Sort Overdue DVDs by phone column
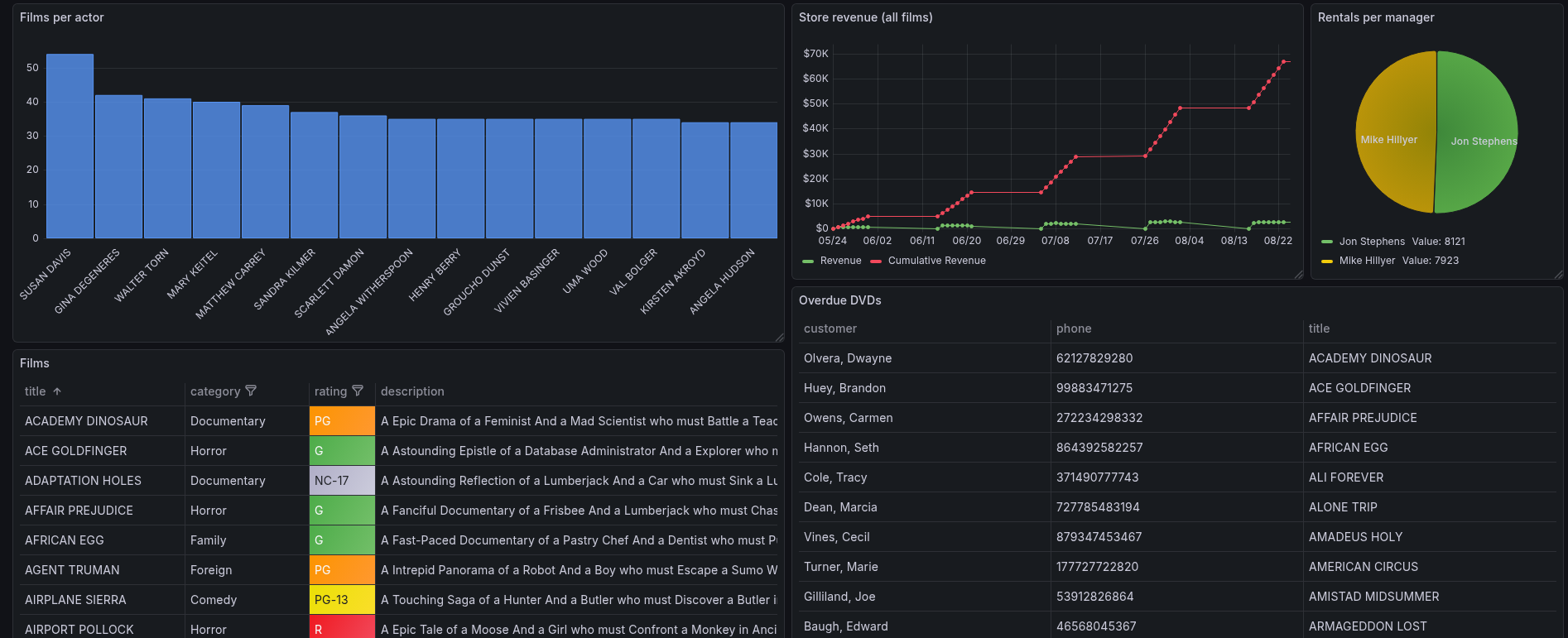This screenshot has height=638, width=1568. click(x=1074, y=329)
